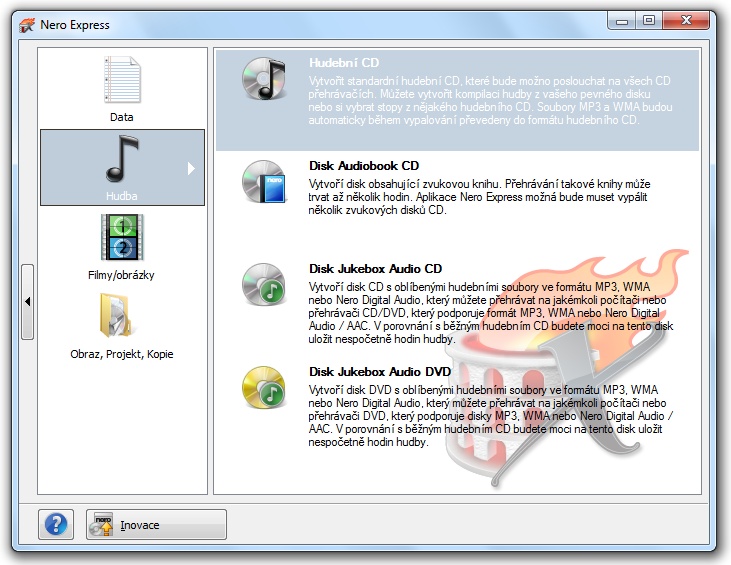Collapse the side panel with left arrow

pyautogui.click(x=28, y=302)
